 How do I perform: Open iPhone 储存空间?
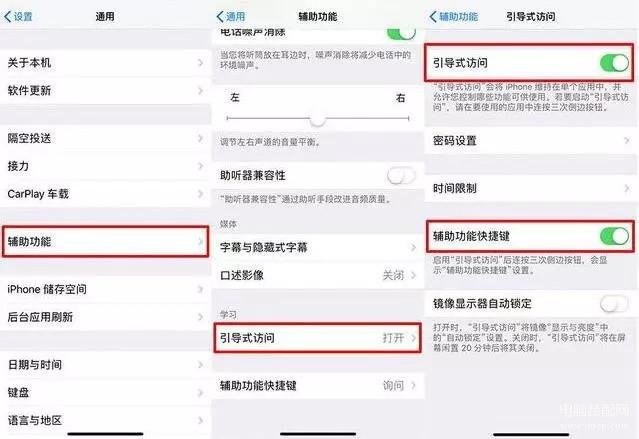tap(105, 289)
